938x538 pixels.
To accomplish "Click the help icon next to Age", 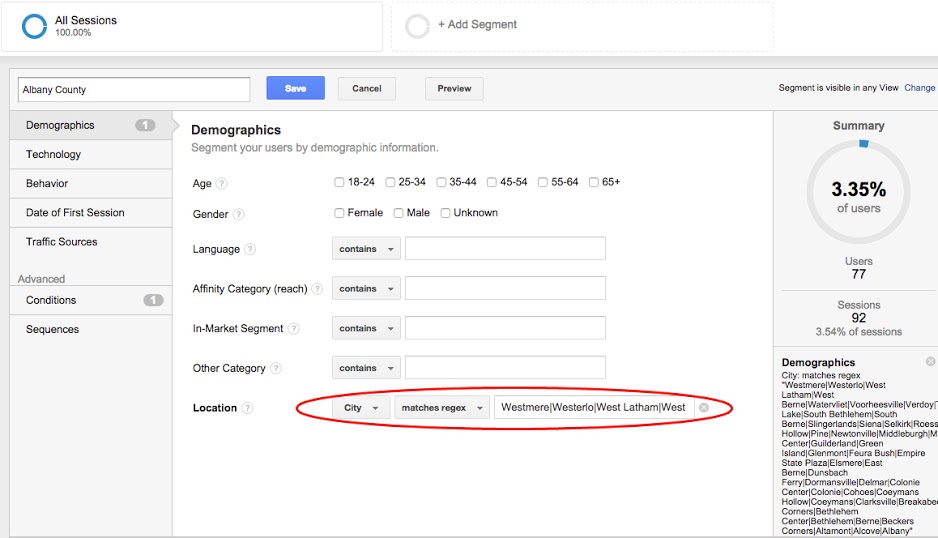I will coord(222,183).
